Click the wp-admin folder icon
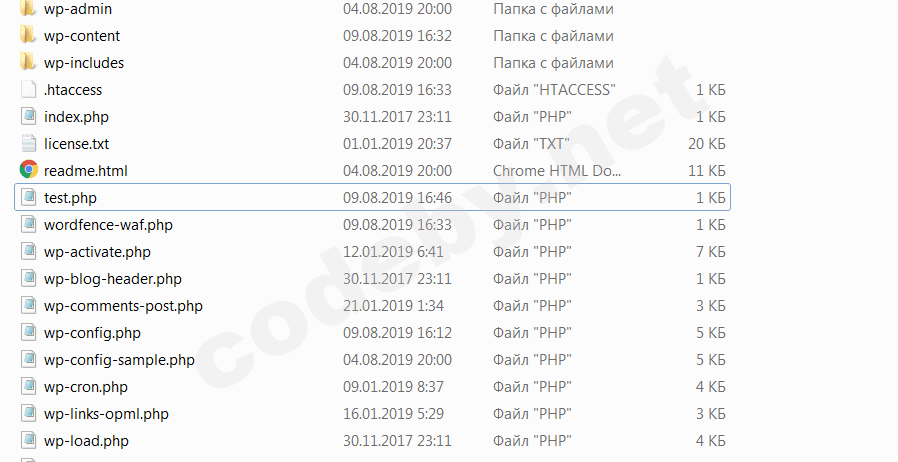Viewport: 898px width, 462px height. point(28,9)
